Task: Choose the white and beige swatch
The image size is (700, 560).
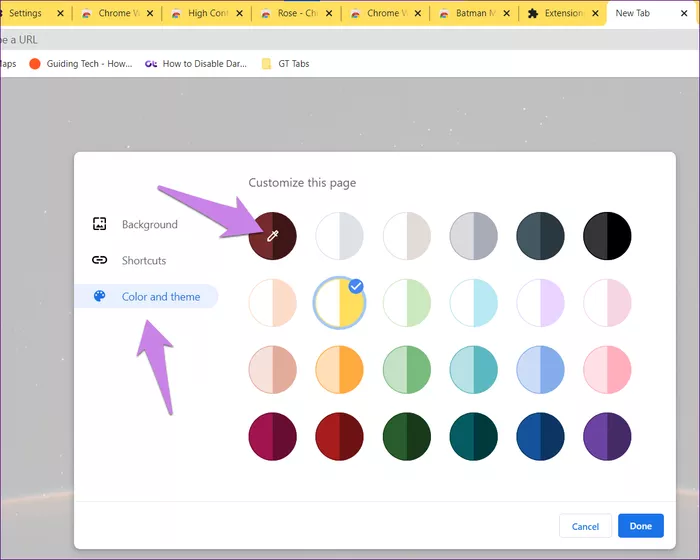Action: pos(407,236)
